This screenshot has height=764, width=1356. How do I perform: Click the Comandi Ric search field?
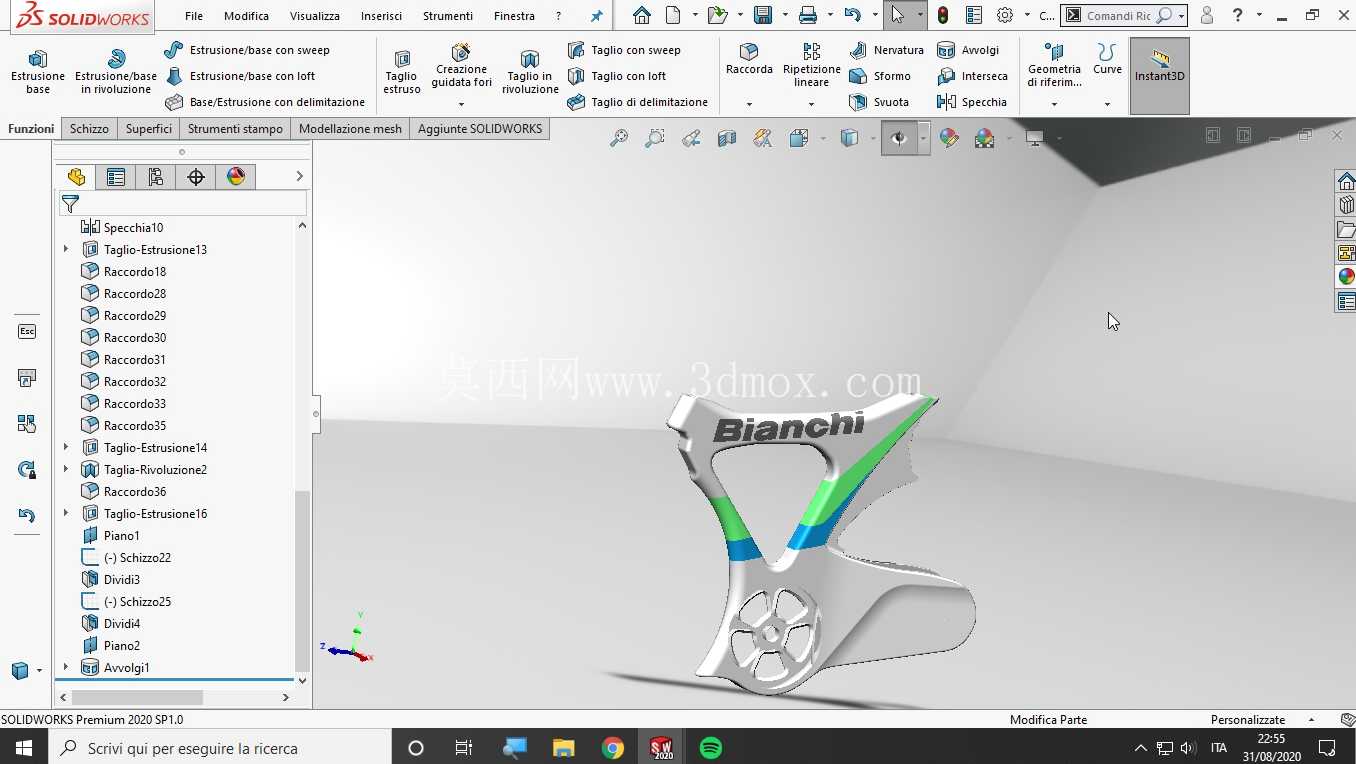coord(1120,16)
